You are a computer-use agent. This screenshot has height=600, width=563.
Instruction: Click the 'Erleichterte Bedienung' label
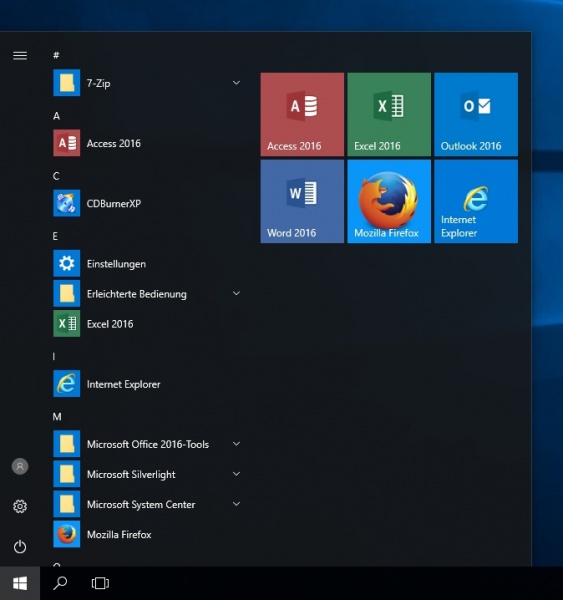tap(137, 294)
